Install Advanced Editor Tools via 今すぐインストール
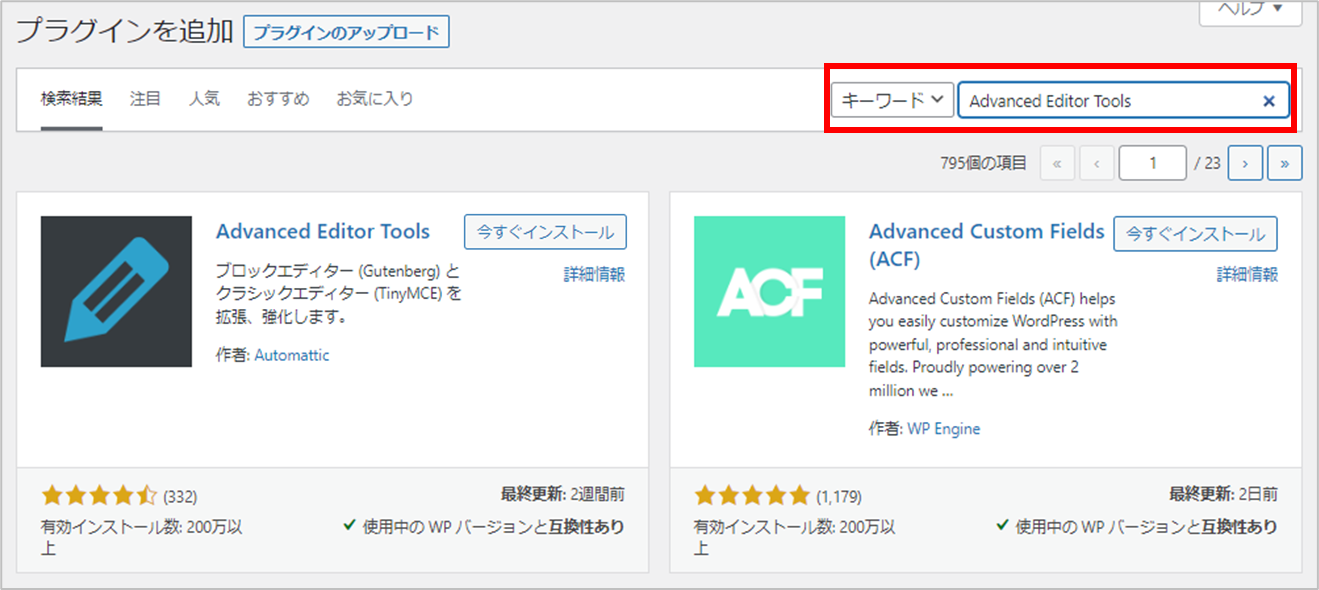The height and width of the screenshot is (590, 1319). 545,231
